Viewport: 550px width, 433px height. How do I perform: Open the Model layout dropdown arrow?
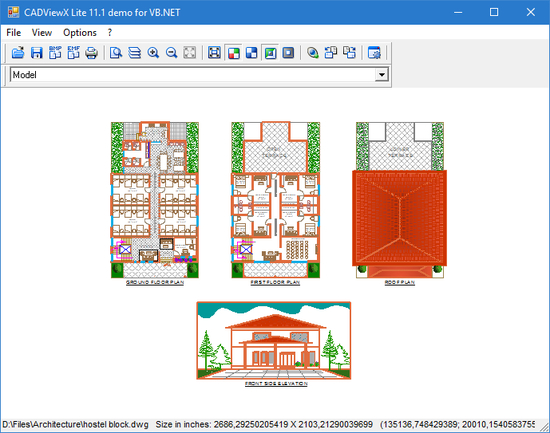click(382, 74)
